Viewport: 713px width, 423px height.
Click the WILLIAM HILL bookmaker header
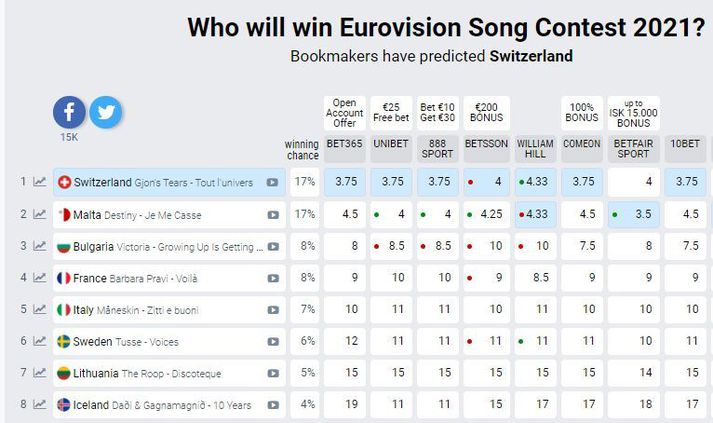(535, 149)
